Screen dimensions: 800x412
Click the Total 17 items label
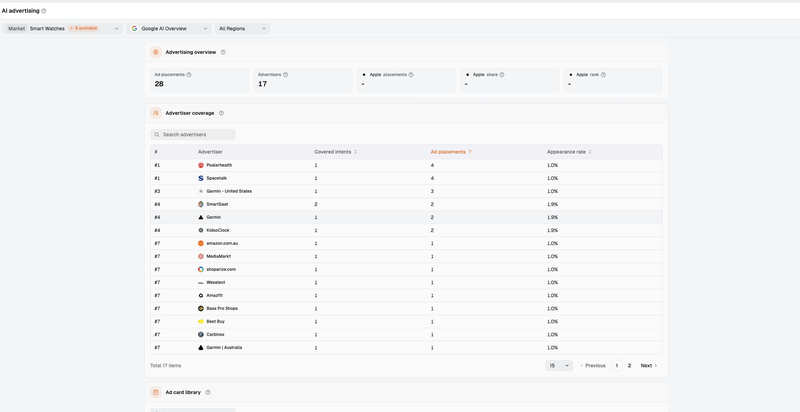click(x=166, y=366)
